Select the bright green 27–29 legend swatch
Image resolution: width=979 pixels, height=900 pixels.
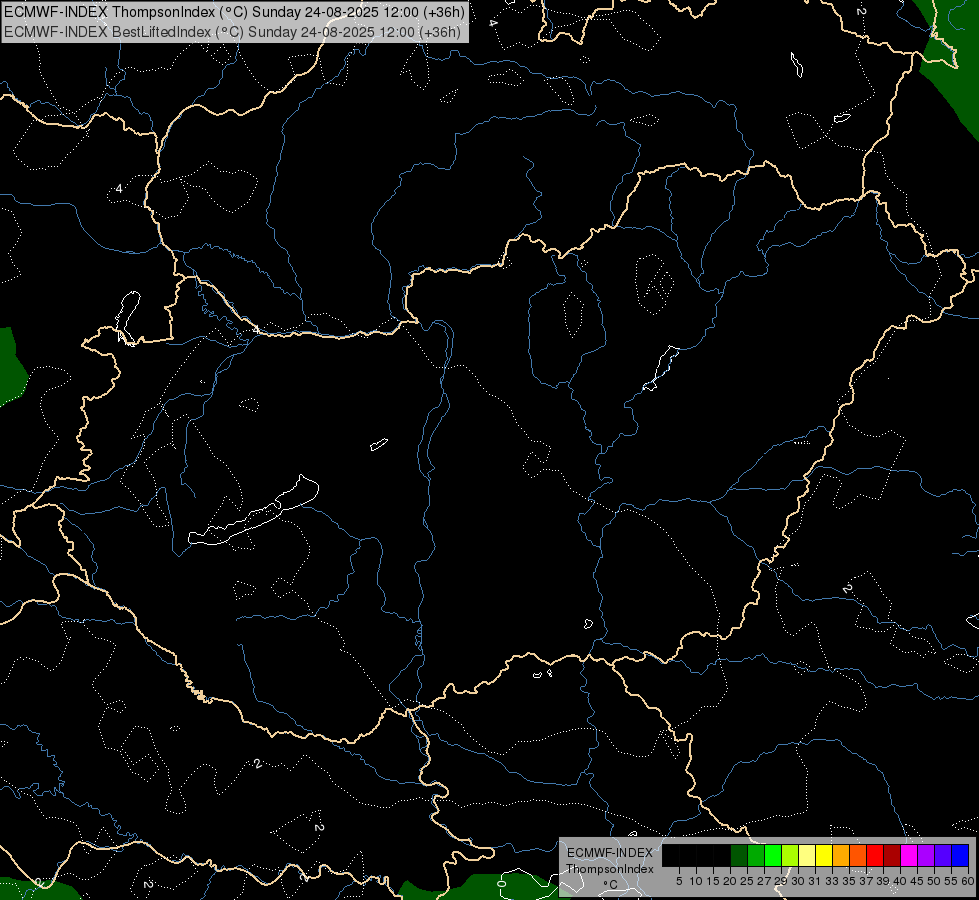point(774,855)
